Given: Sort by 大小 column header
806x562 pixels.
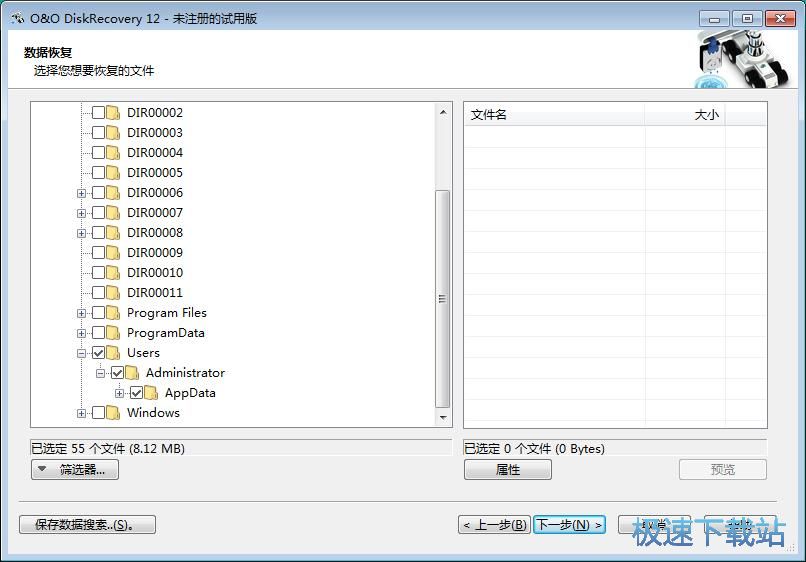Looking at the screenshot, I should click(685, 115).
